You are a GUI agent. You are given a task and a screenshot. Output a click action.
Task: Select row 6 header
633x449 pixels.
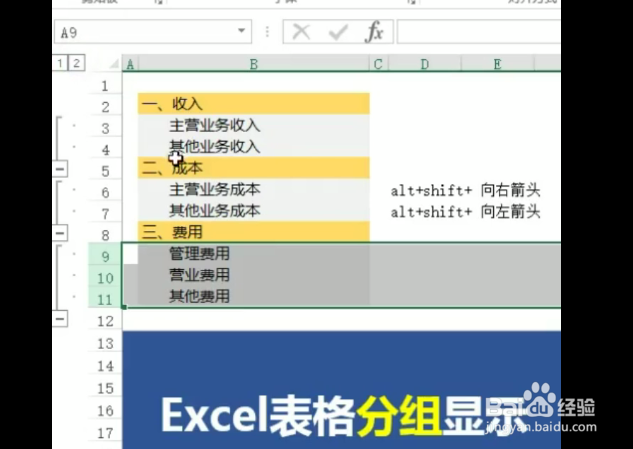(x=105, y=192)
